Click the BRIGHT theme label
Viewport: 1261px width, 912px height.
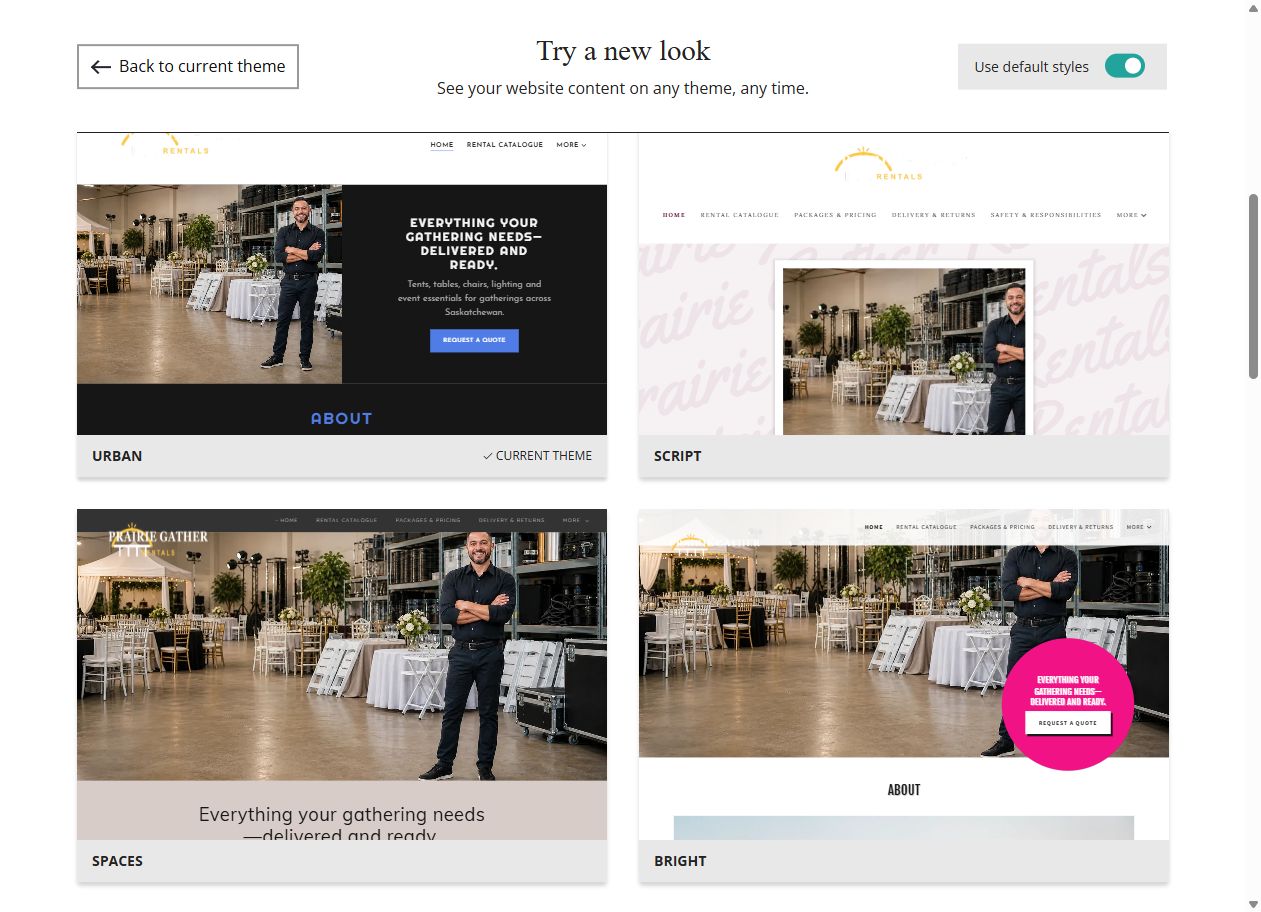pyautogui.click(x=680, y=861)
